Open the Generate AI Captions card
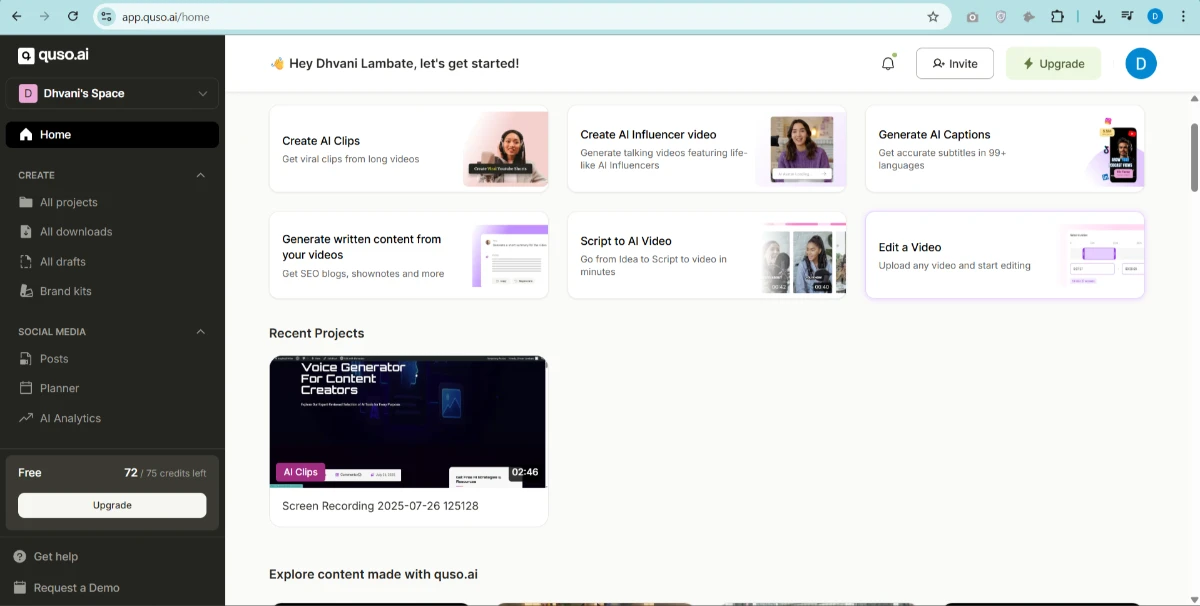 pyautogui.click(x=1005, y=149)
